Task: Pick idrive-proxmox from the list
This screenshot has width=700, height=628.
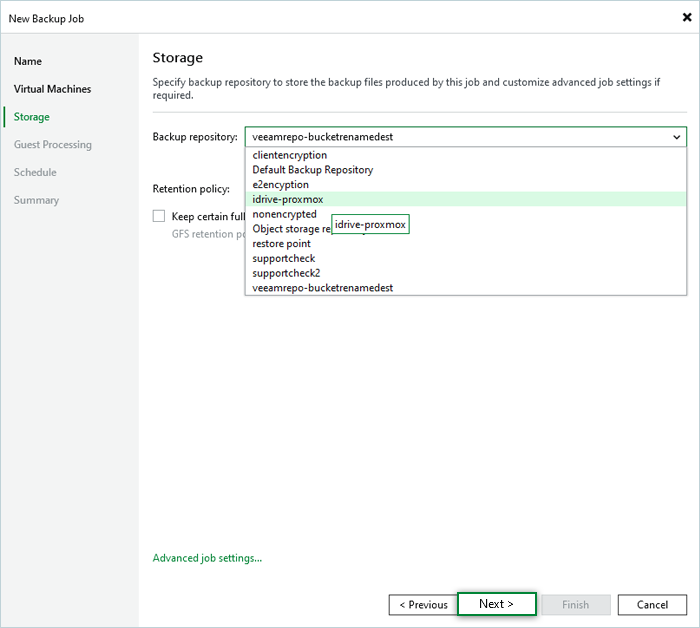Action: 288,199
